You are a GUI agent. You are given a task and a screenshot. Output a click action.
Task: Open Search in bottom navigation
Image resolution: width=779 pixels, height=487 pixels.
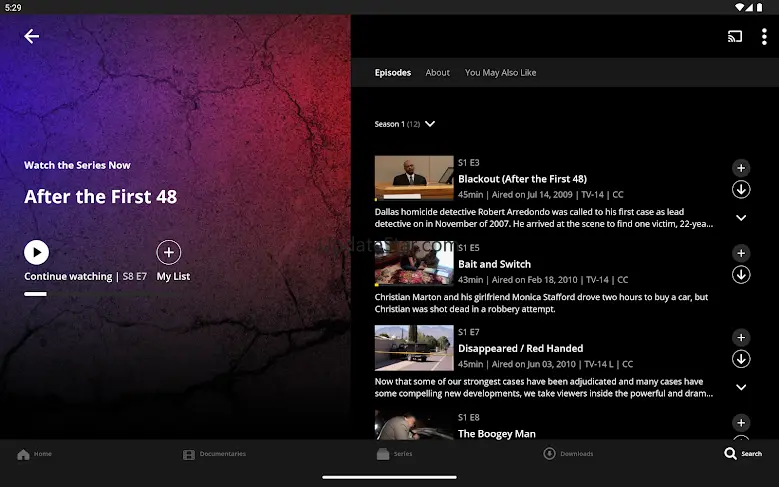743,454
